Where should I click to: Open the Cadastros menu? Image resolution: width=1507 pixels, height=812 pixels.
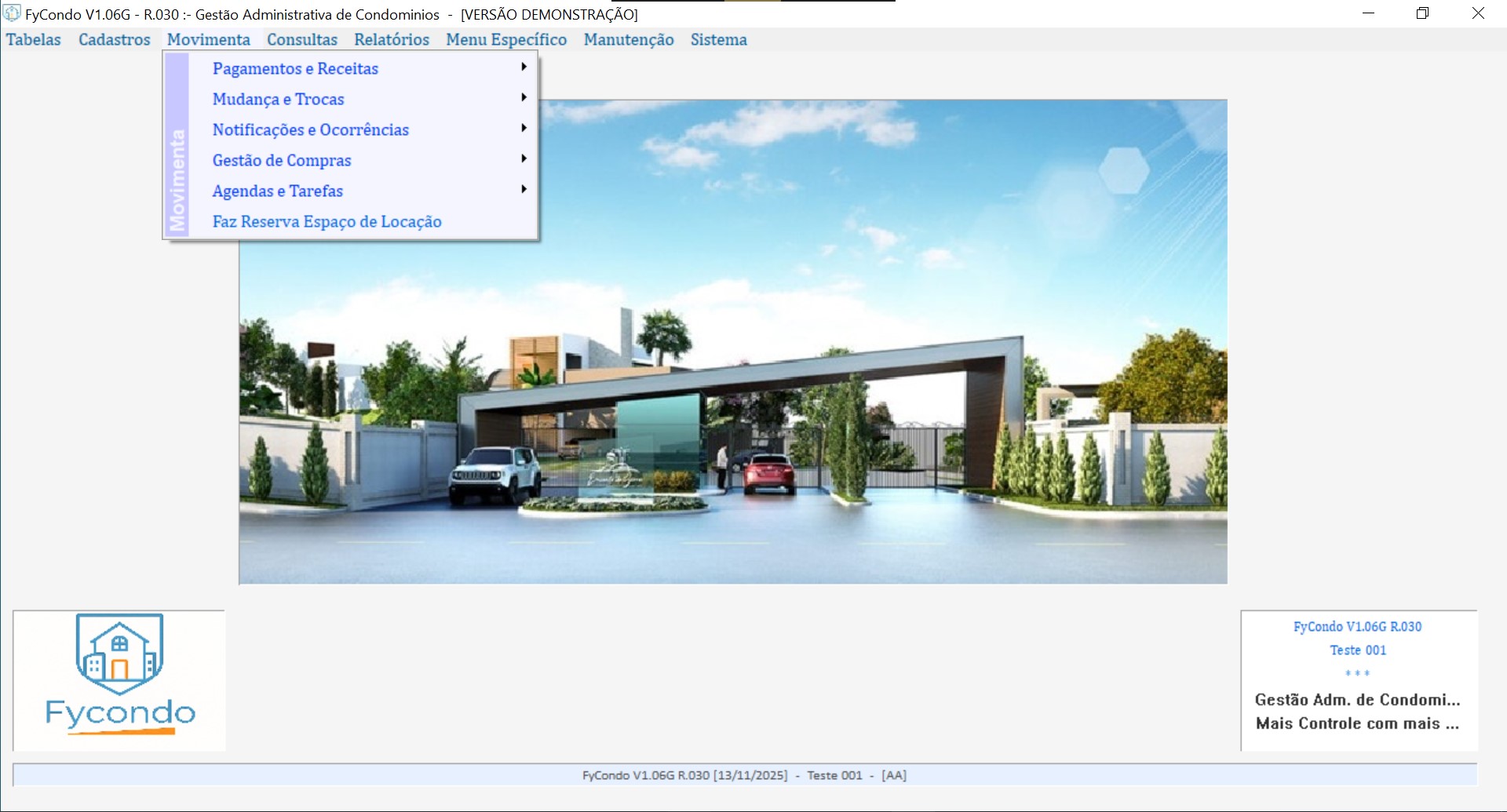pyautogui.click(x=114, y=40)
